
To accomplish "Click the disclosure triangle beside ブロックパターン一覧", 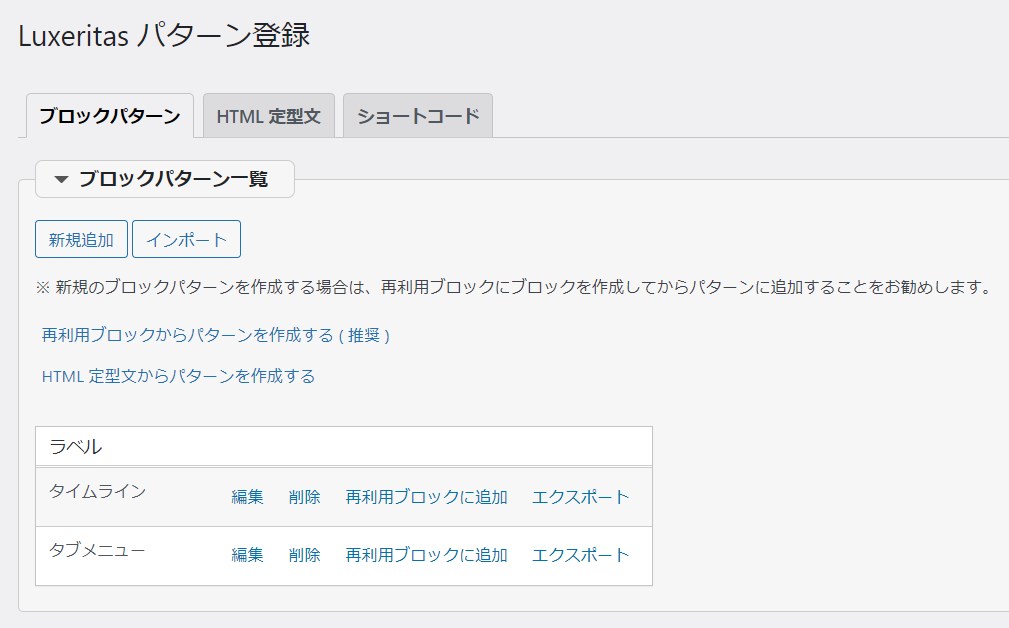I will [x=63, y=179].
